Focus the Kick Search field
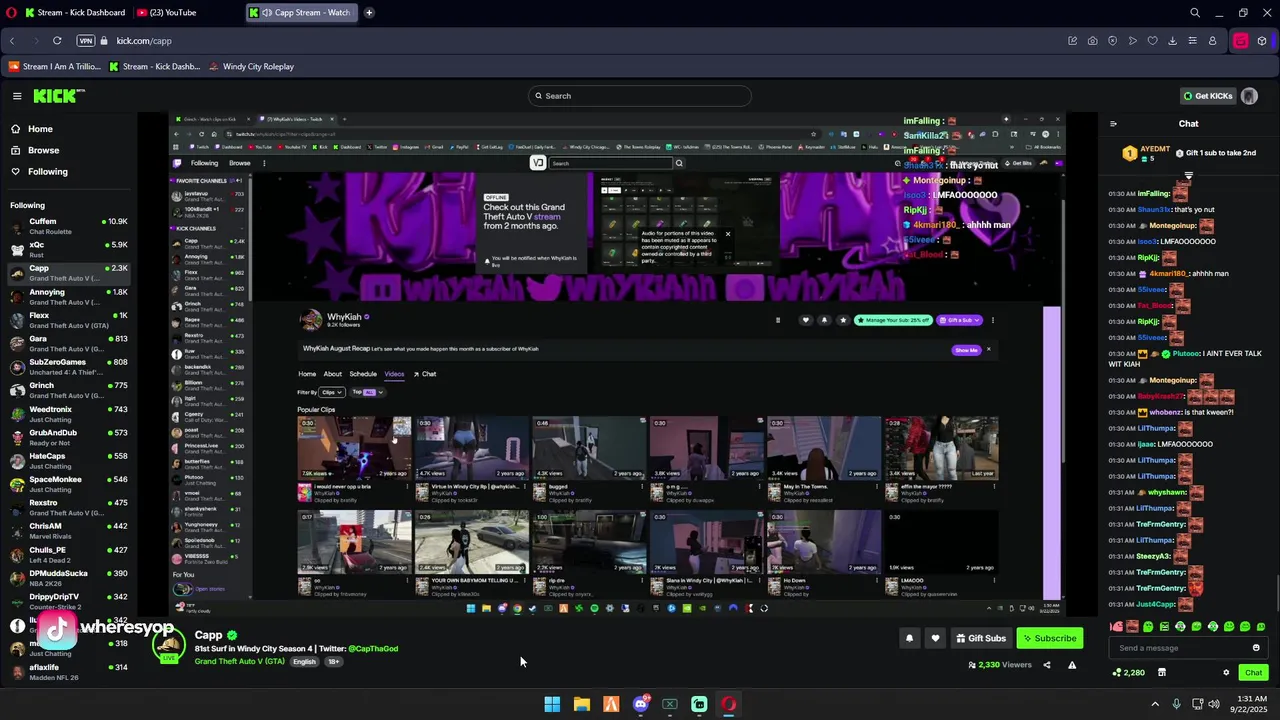Image resolution: width=1280 pixels, height=720 pixels. 640,96
